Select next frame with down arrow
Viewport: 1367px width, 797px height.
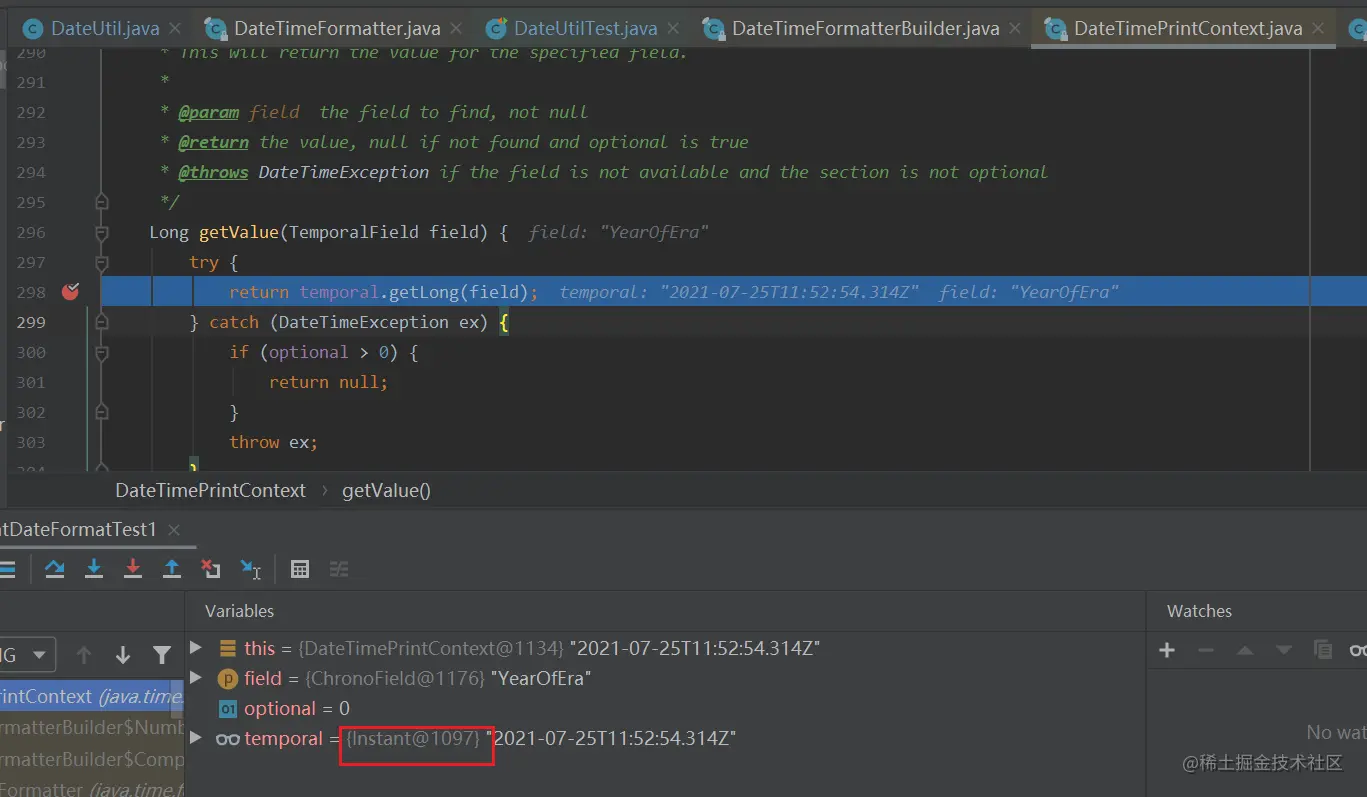tap(123, 655)
